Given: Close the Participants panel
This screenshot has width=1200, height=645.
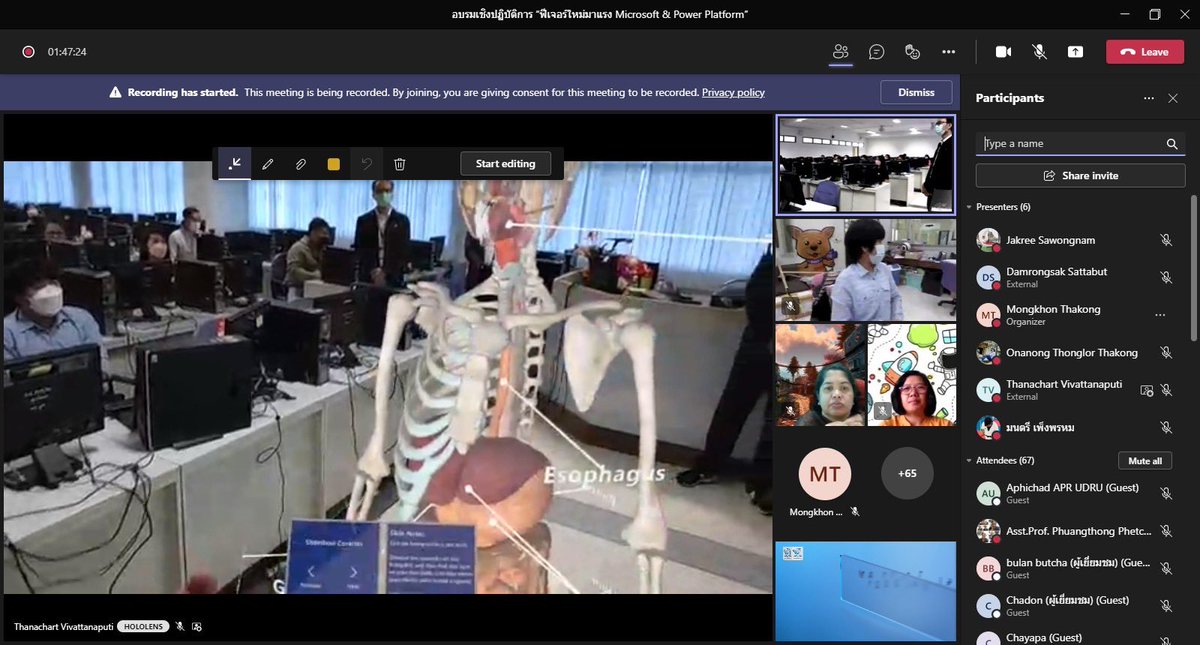Looking at the screenshot, I should coord(1173,98).
